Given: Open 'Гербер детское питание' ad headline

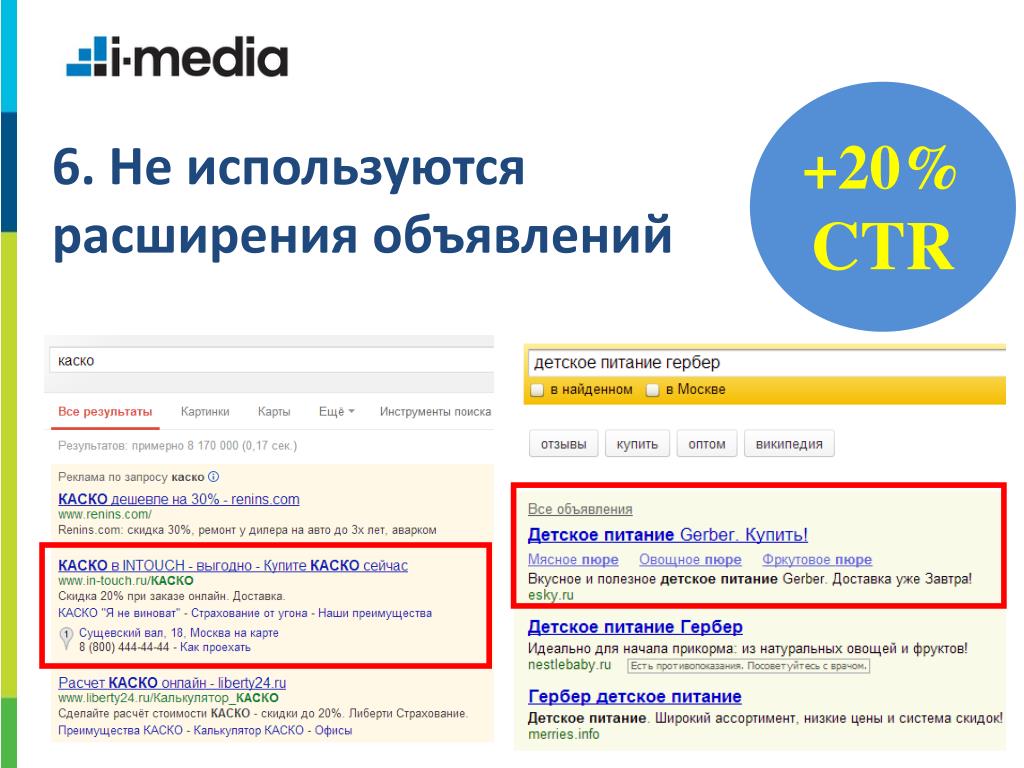Looking at the screenshot, I should pyautogui.click(x=634, y=697).
